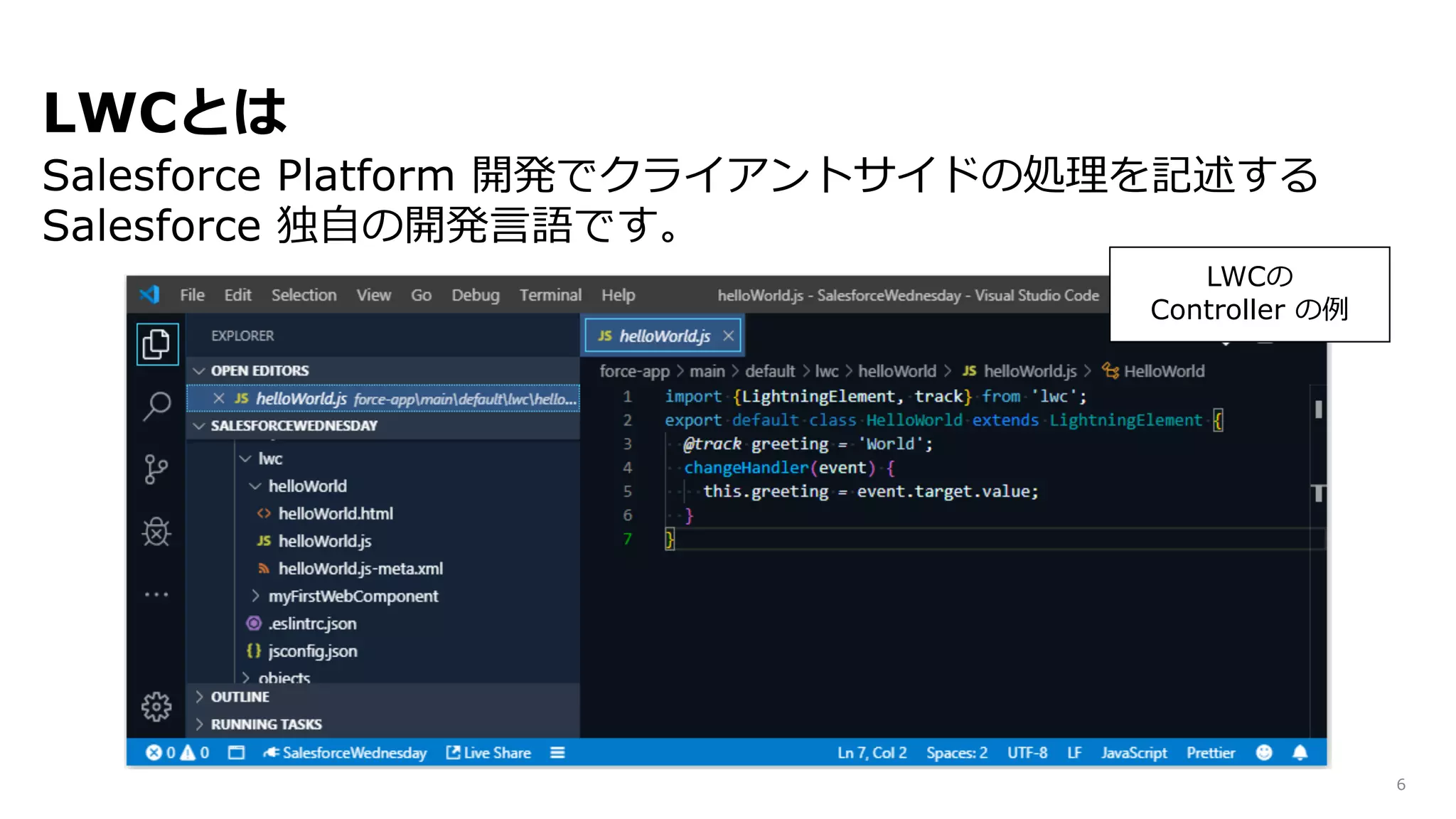Expand the myFirstWebComponent folder
Screen dimensions: 1456x819
coord(255,596)
